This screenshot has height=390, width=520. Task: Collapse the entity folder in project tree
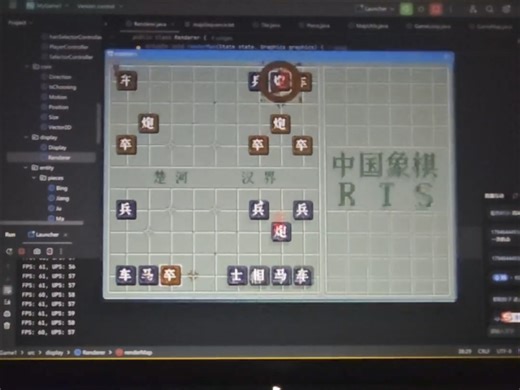tap(26, 168)
